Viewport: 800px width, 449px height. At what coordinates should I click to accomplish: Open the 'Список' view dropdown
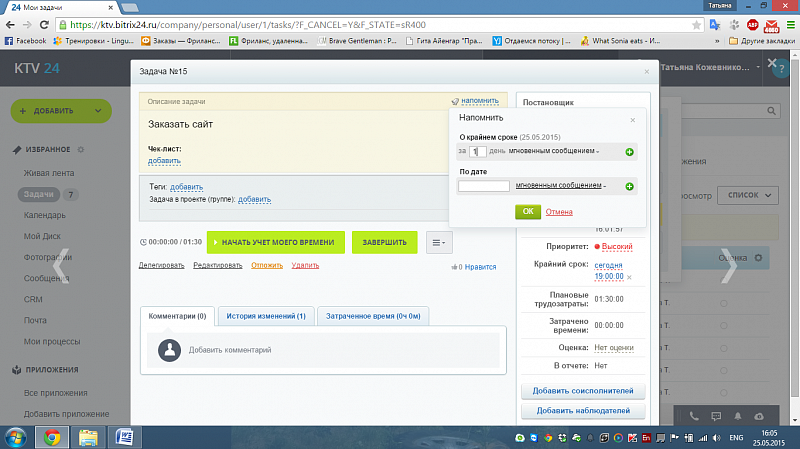pyautogui.click(x=748, y=195)
